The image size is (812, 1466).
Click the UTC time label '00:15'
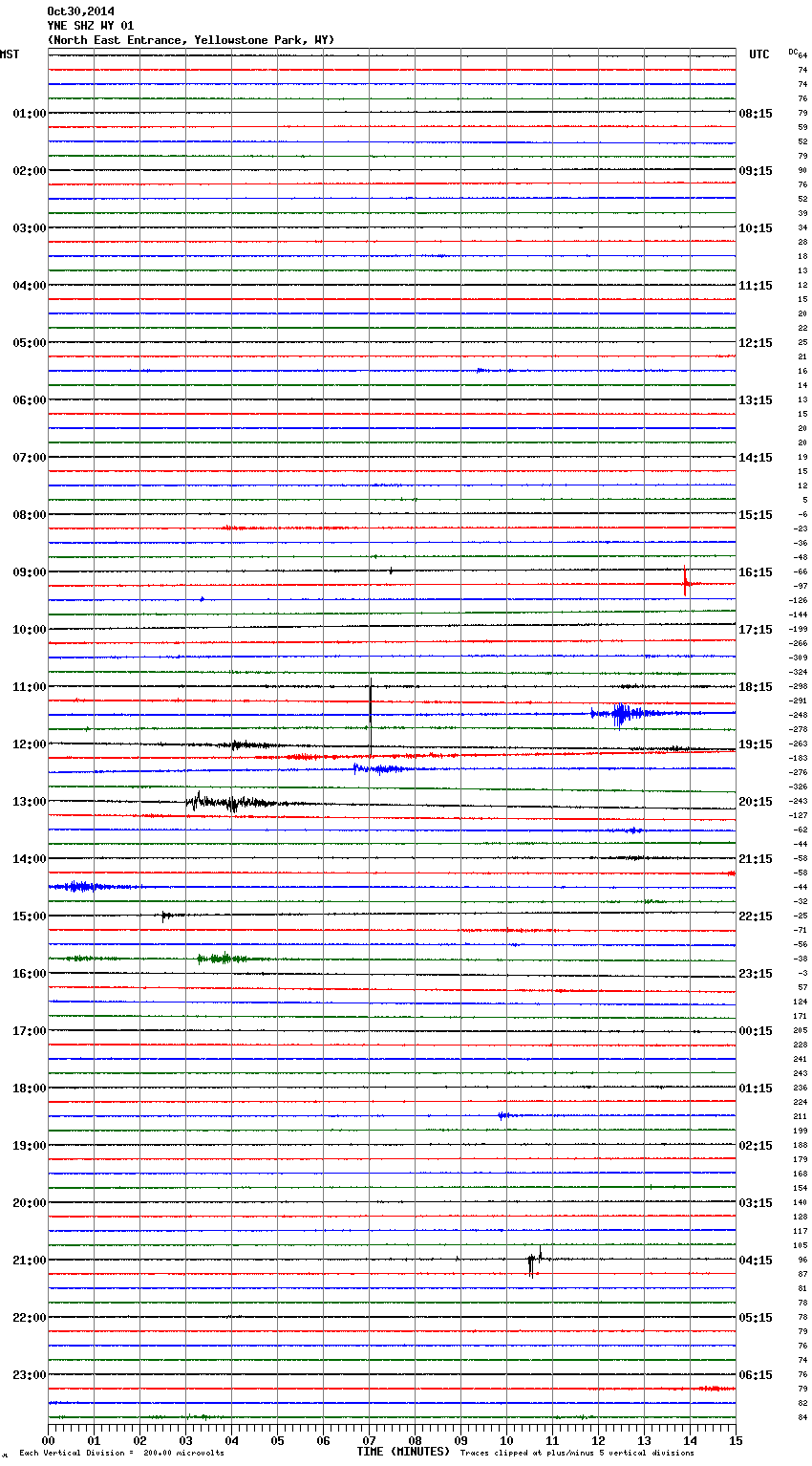[x=756, y=1031]
